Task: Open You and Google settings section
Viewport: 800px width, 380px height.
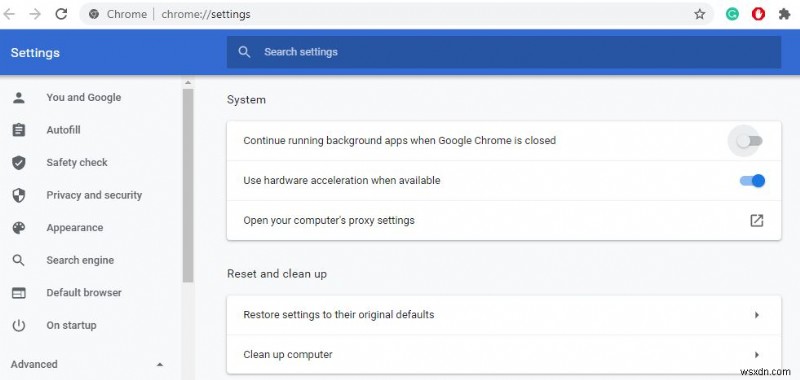Action: pyautogui.click(x=84, y=97)
